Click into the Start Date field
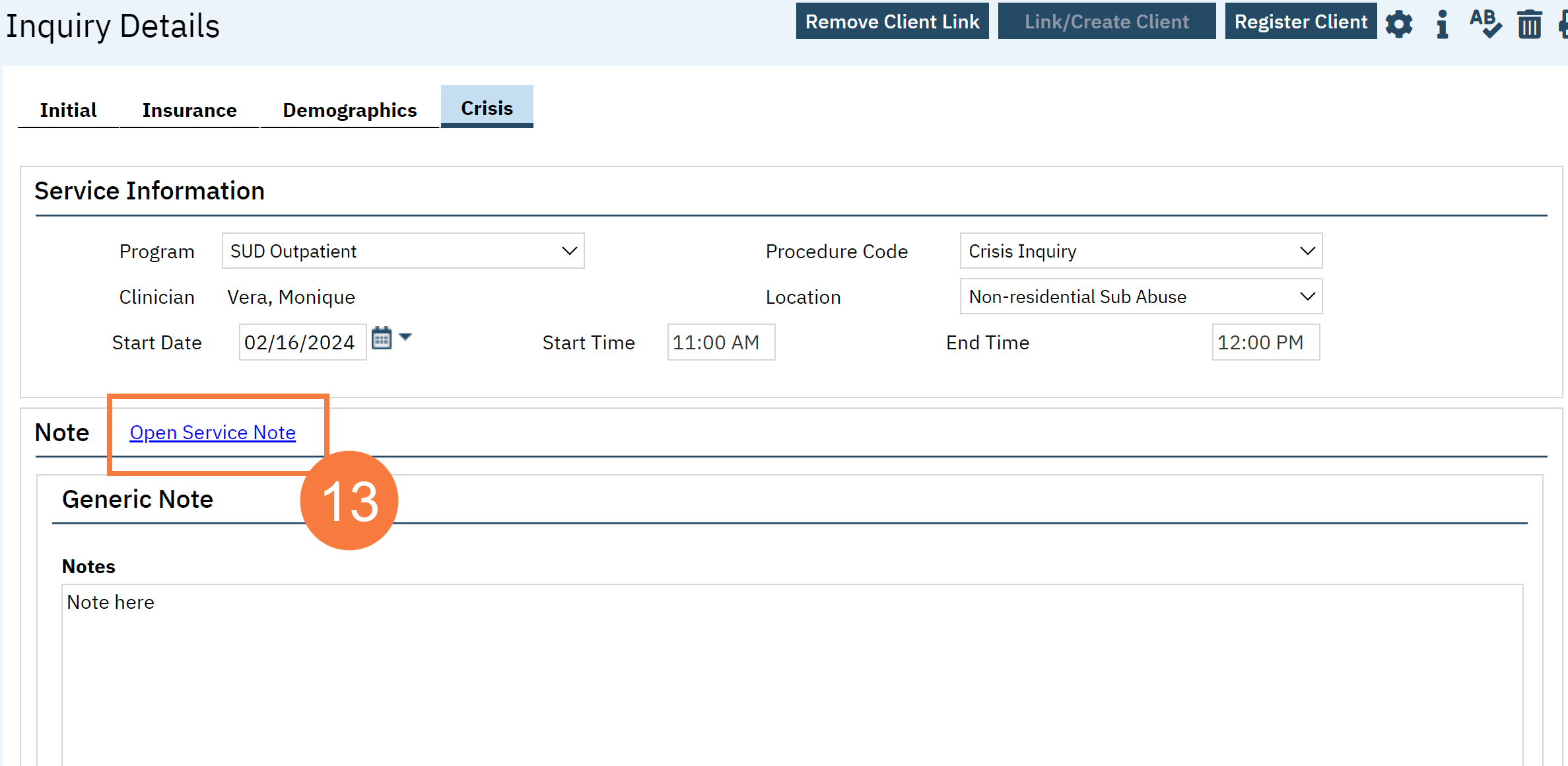The image size is (1568, 766). 302,342
